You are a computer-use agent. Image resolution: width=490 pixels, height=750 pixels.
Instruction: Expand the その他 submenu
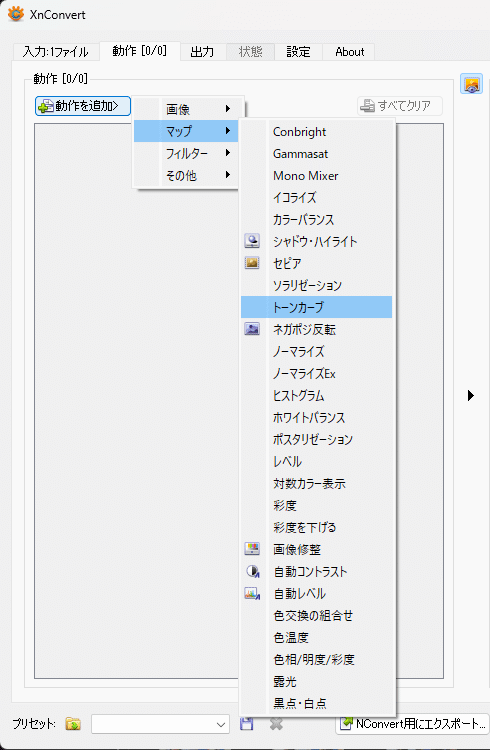[186, 175]
